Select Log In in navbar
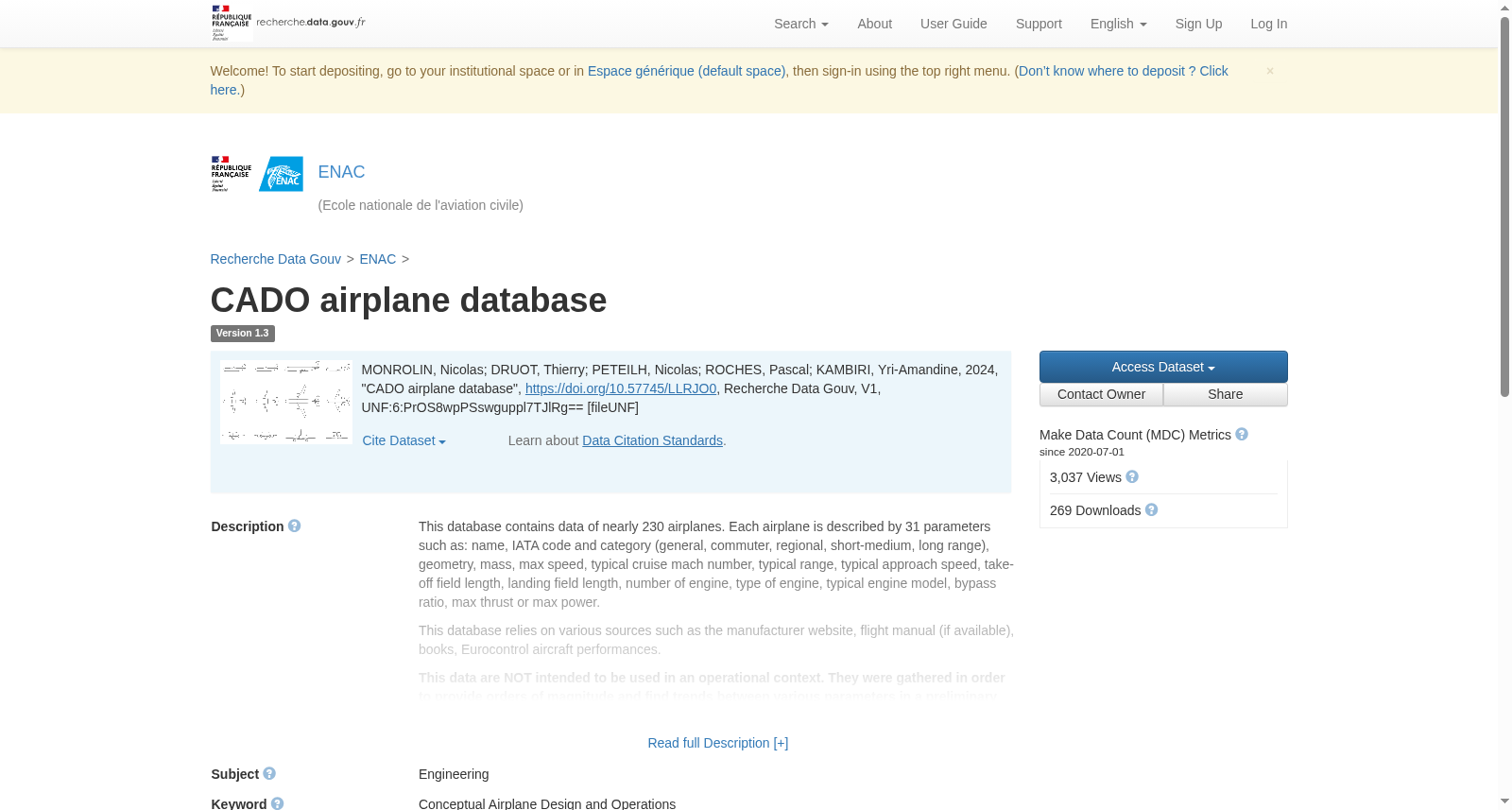Screen dimensions: 1512x810 click(1268, 24)
